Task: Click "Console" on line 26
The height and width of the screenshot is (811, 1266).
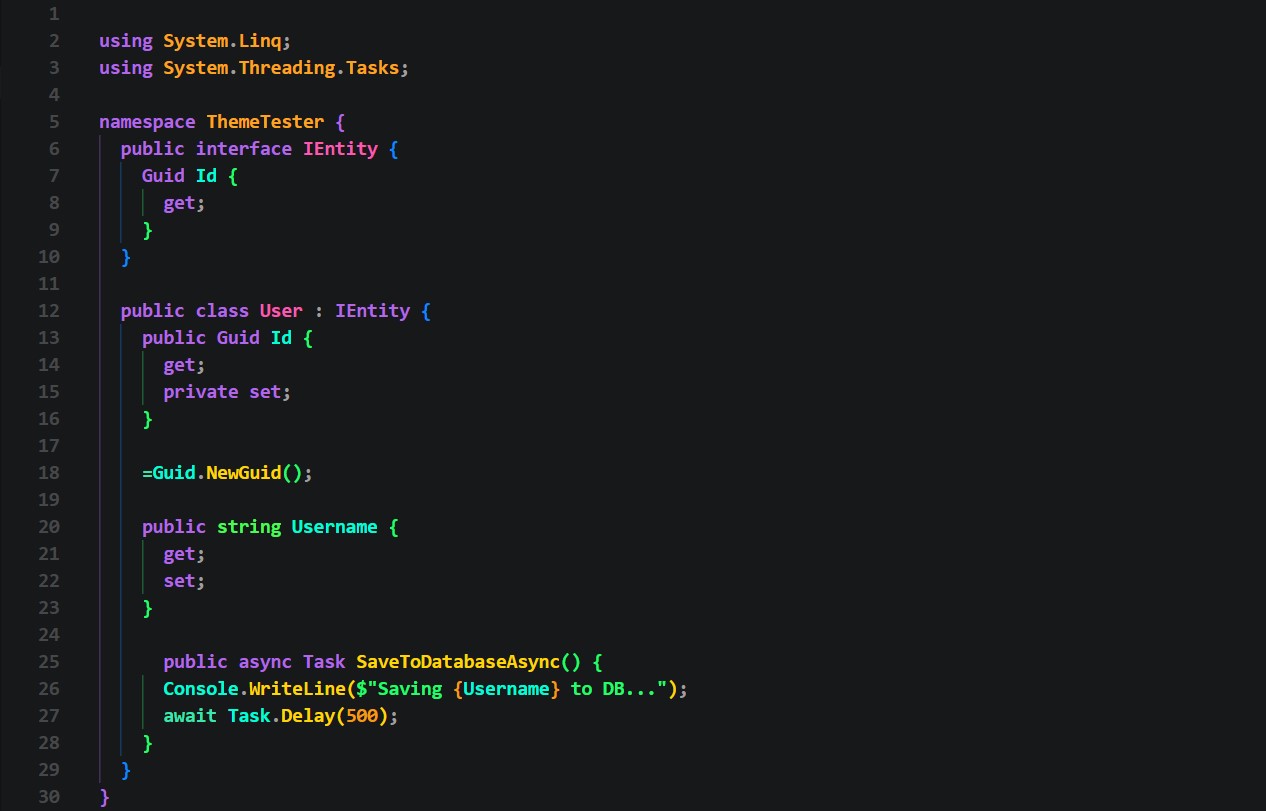Action: click(201, 689)
